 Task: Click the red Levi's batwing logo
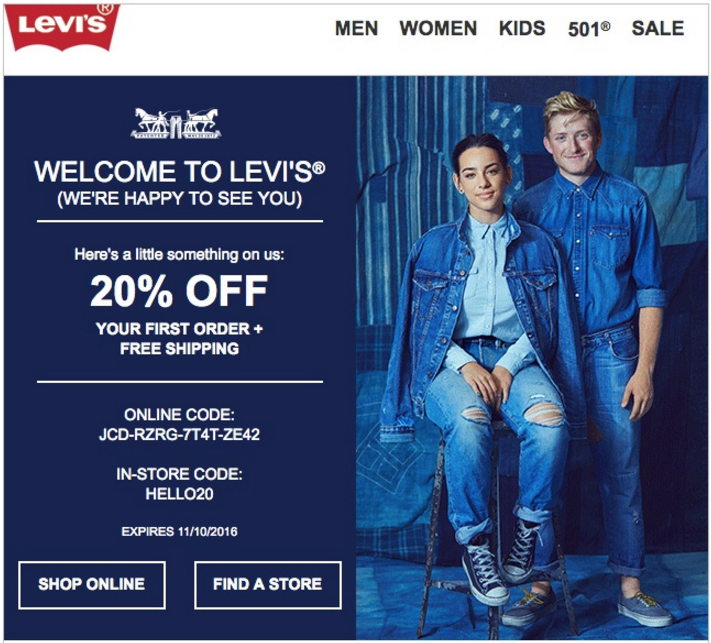pyautogui.click(x=62, y=27)
